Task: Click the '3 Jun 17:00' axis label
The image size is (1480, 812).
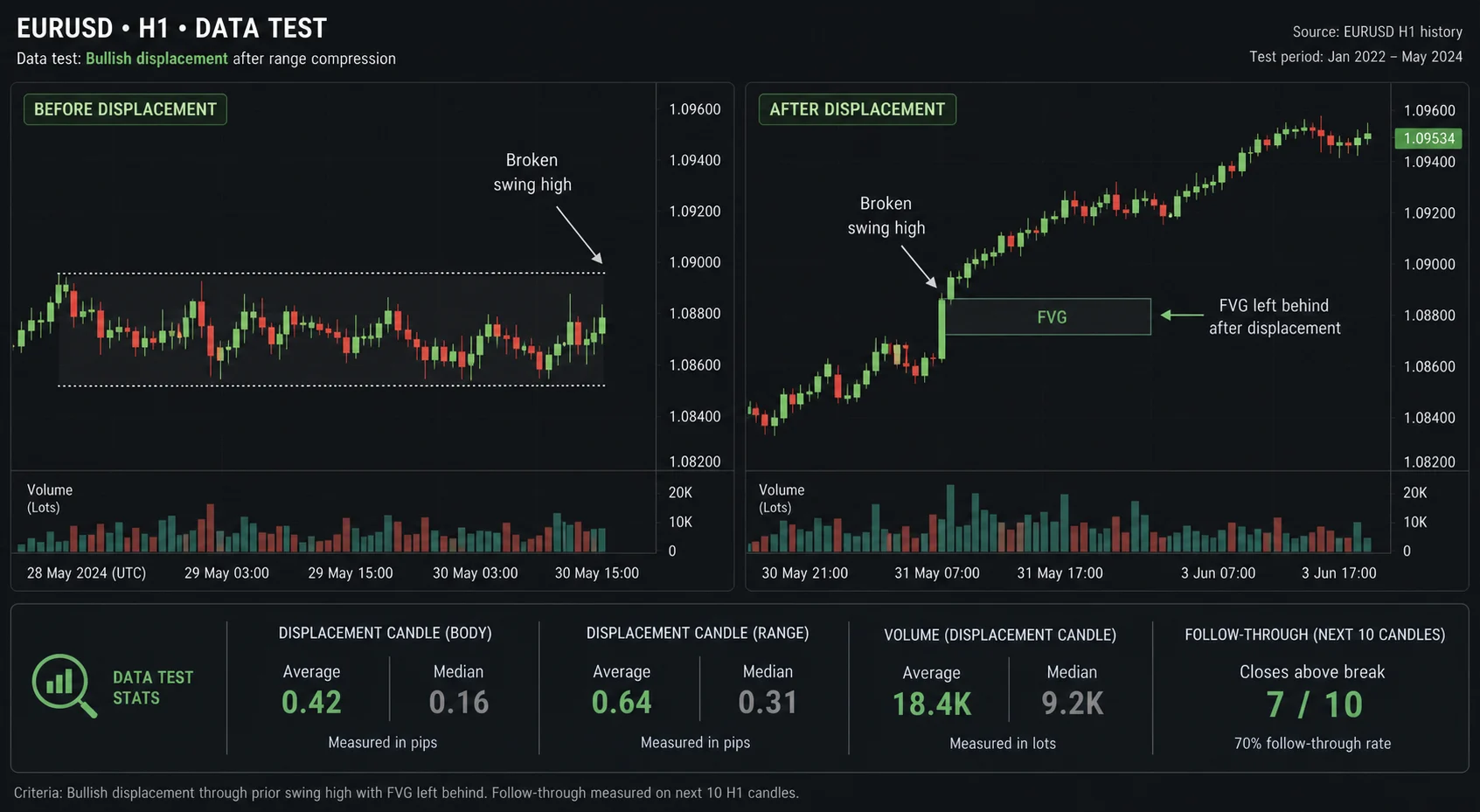Action: [x=1338, y=573]
